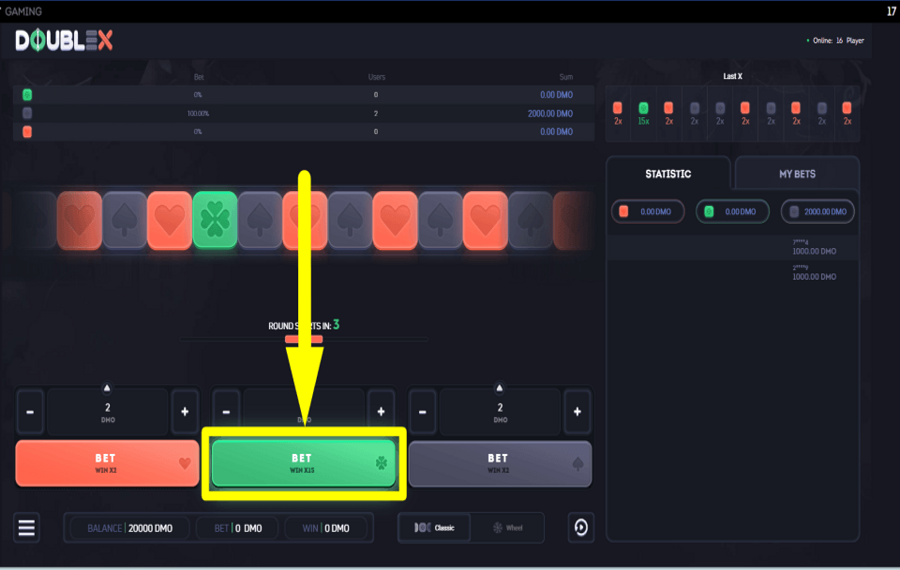Open the Statistic tab
900x570 pixels.
click(x=668, y=174)
